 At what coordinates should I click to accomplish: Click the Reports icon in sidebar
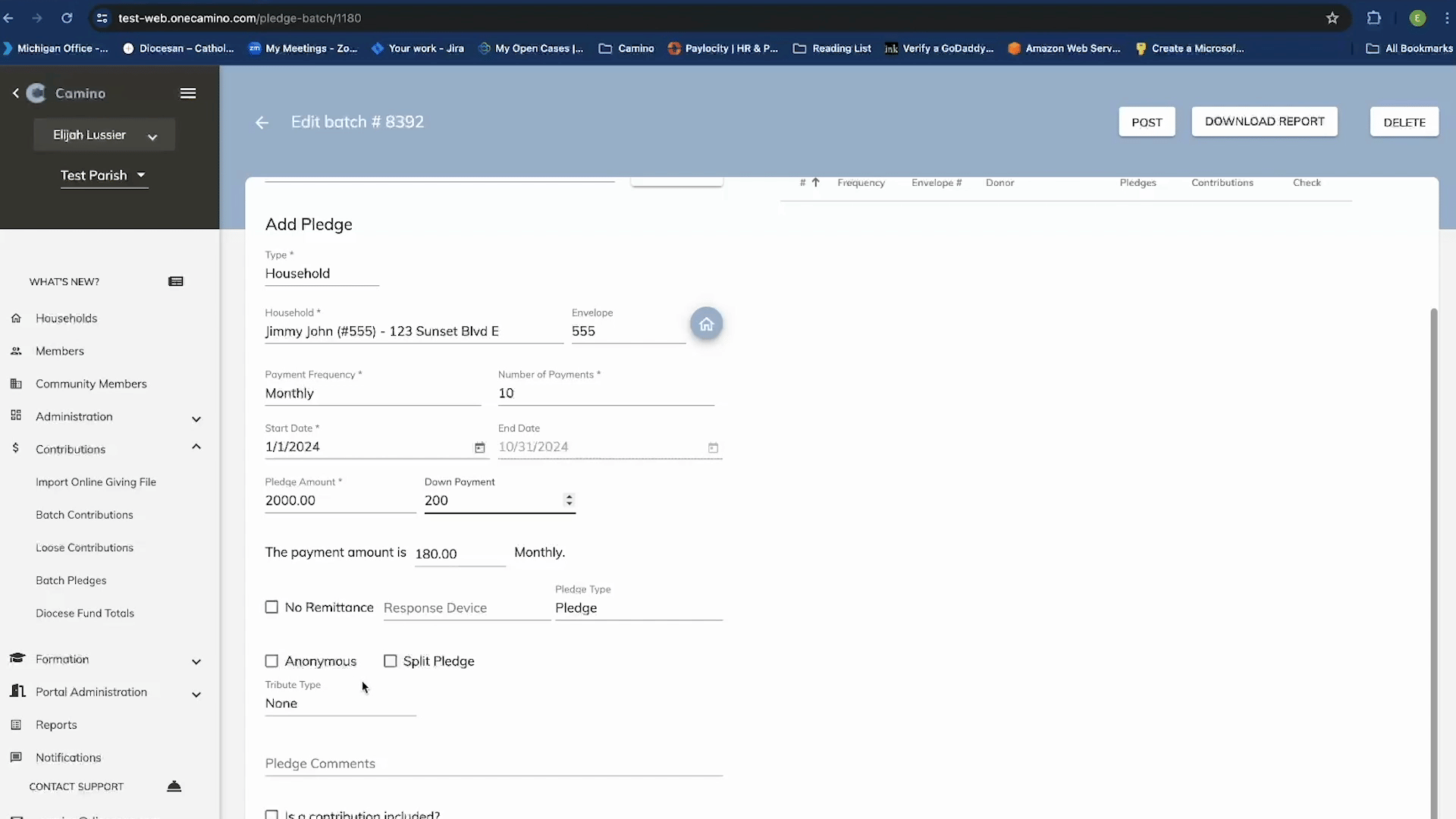coord(16,724)
